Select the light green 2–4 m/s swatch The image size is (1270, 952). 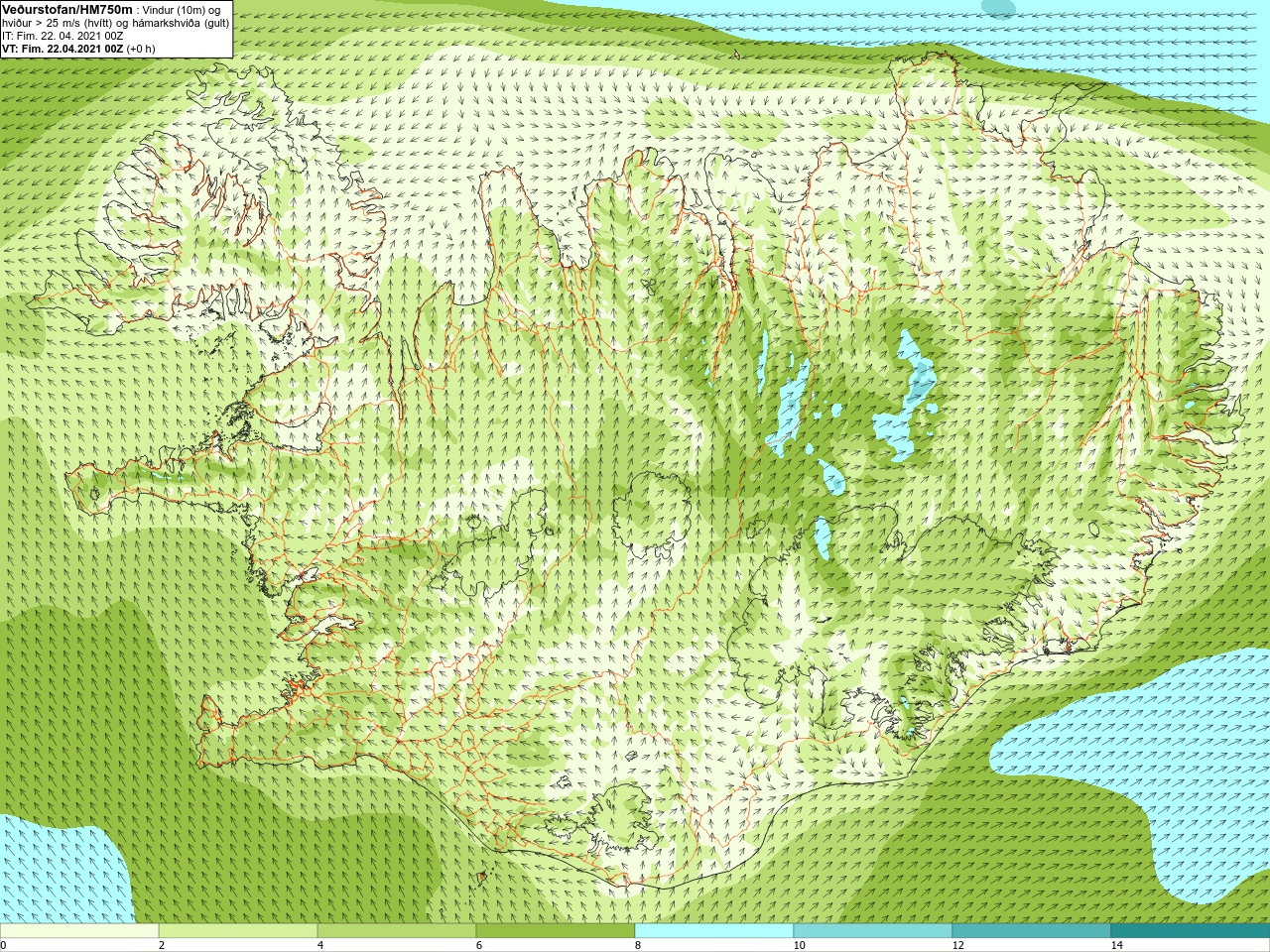tap(238, 931)
